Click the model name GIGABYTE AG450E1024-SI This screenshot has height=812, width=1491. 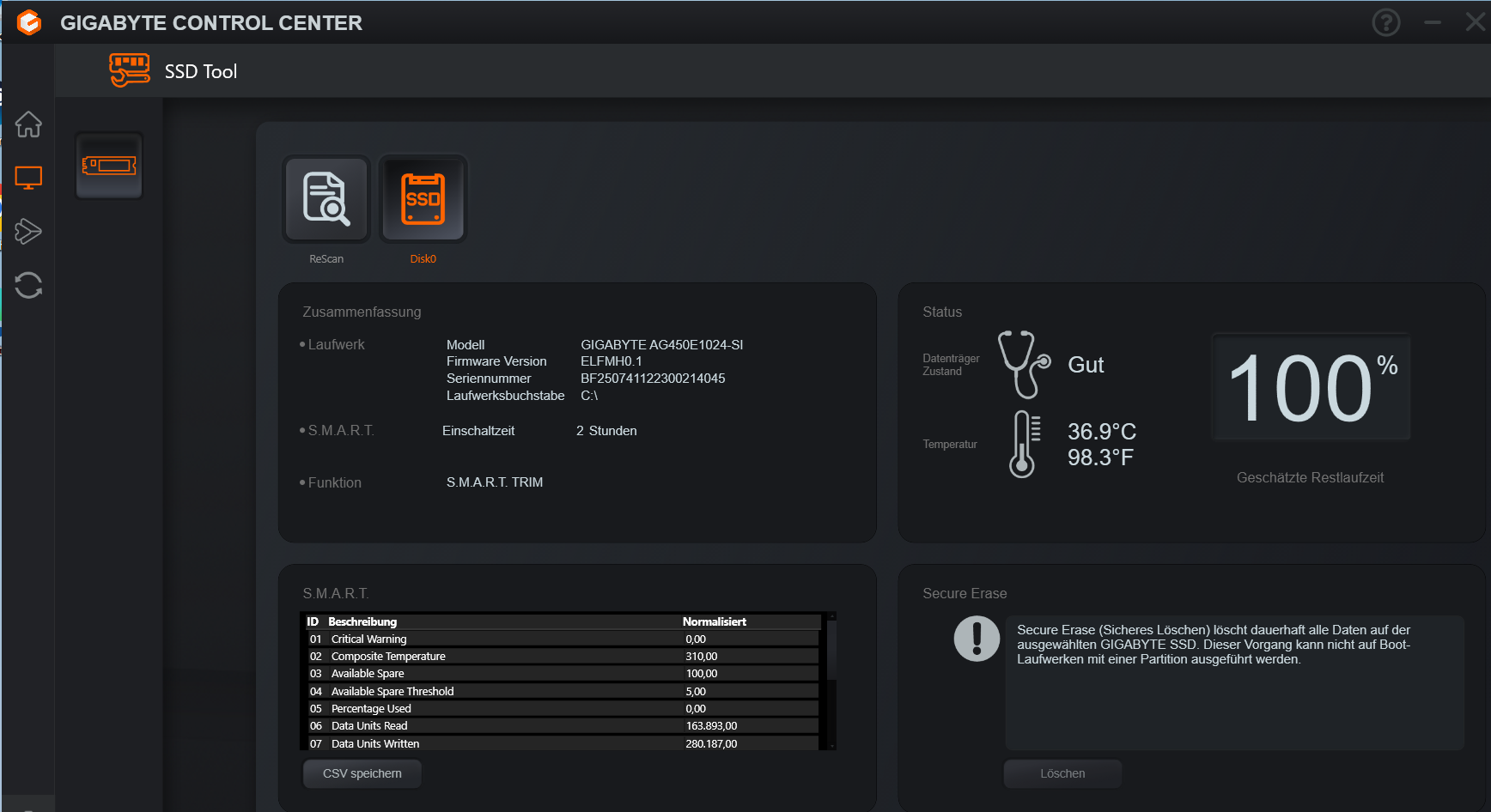point(662,345)
